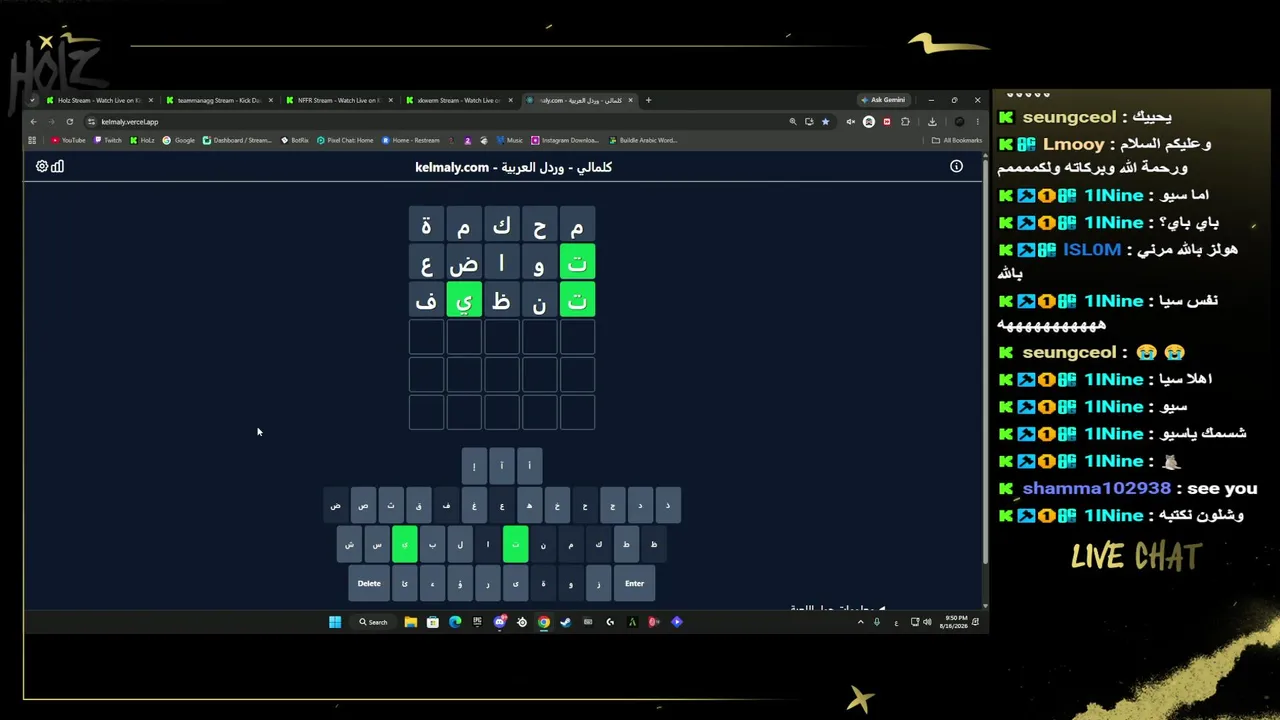Click the green ي key on keyboard
The image size is (1280, 720).
pos(405,544)
